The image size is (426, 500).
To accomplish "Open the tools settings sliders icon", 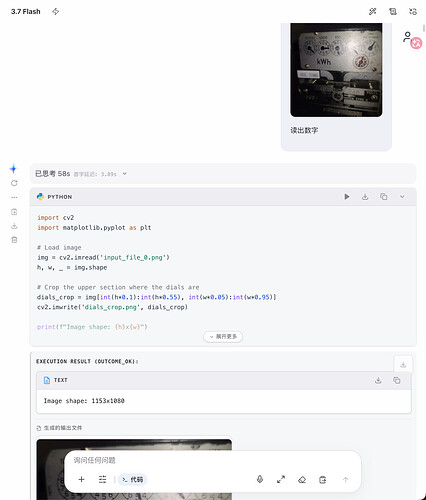I will click(x=102, y=480).
